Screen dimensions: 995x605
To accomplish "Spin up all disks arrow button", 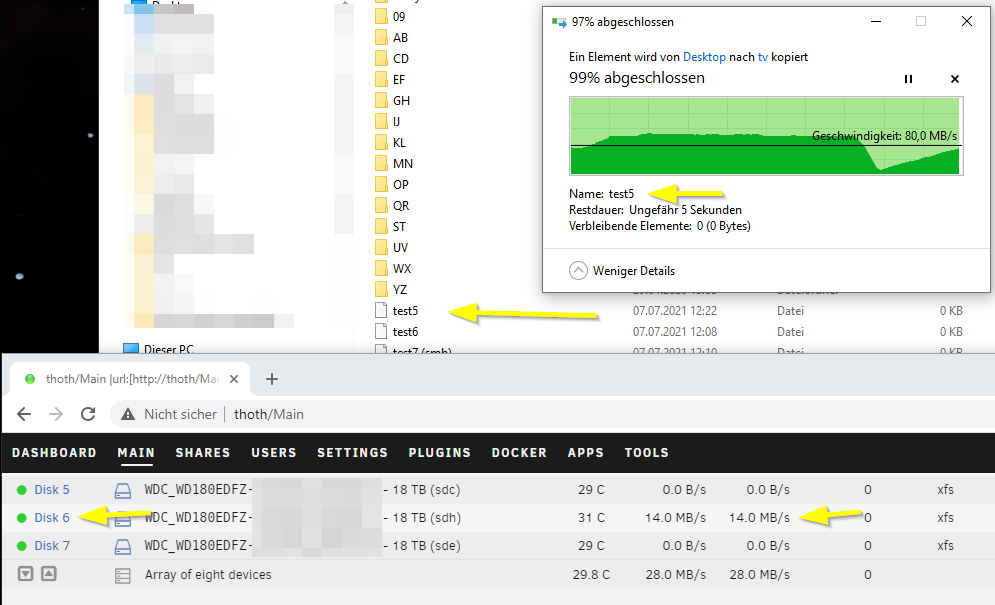I will [x=49, y=574].
